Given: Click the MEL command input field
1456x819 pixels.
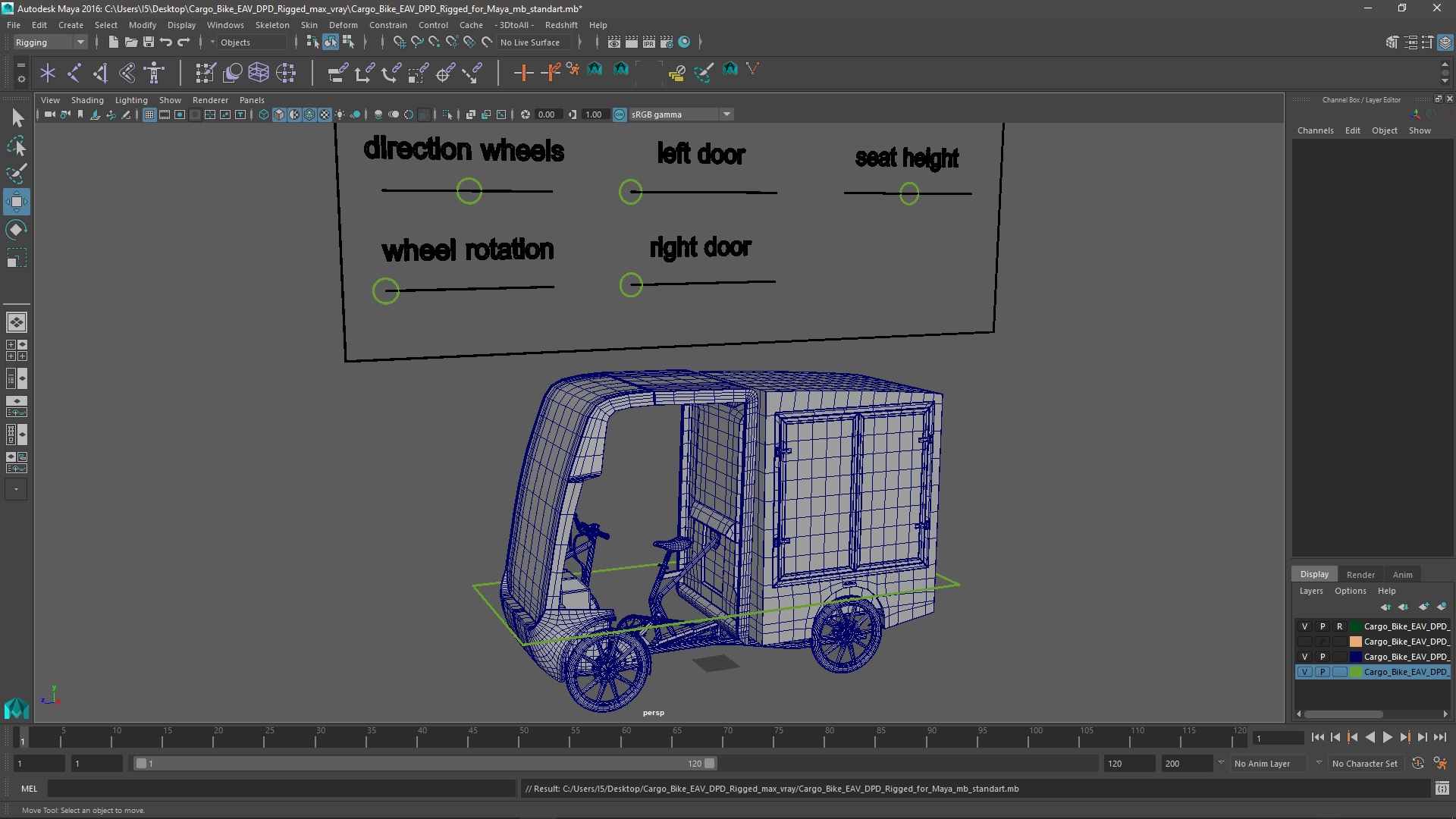Looking at the screenshot, I should pyautogui.click(x=281, y=789).
